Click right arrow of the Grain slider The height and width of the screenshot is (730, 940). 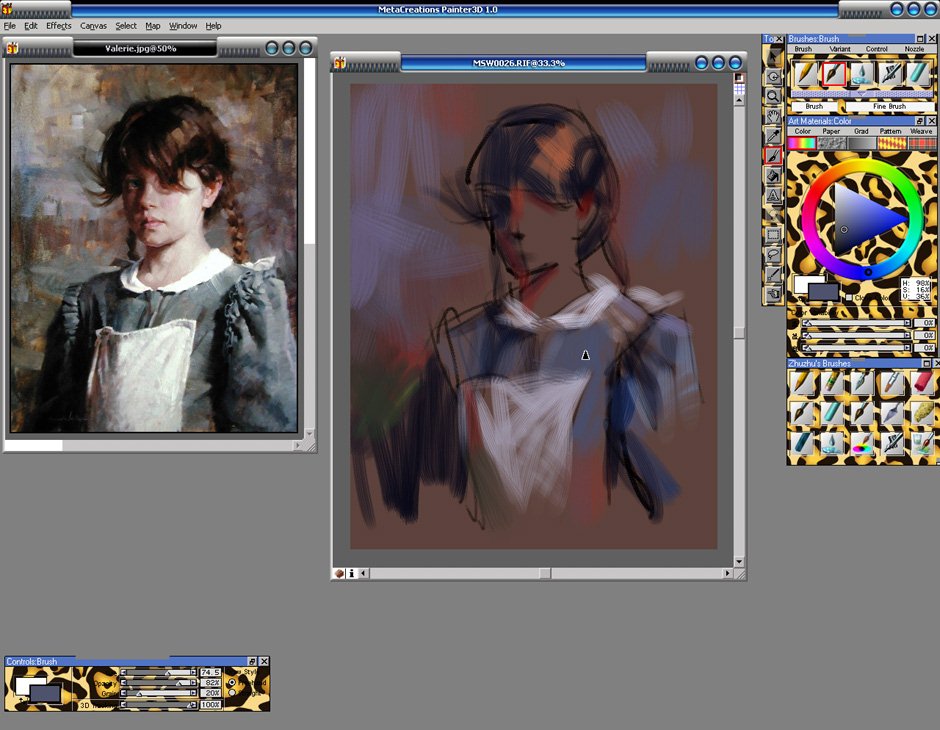pos(194,693)
